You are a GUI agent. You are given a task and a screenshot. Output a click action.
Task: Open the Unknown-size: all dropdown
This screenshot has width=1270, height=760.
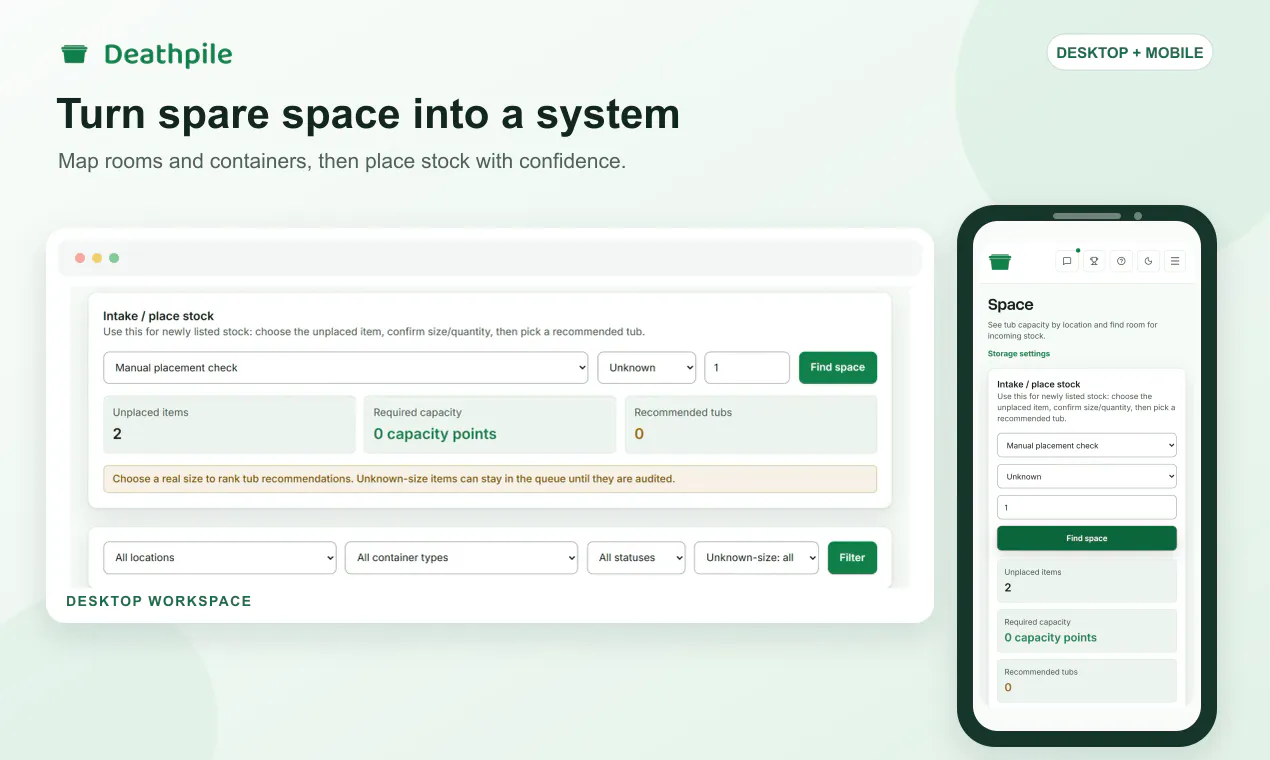(x=757, y=558)
